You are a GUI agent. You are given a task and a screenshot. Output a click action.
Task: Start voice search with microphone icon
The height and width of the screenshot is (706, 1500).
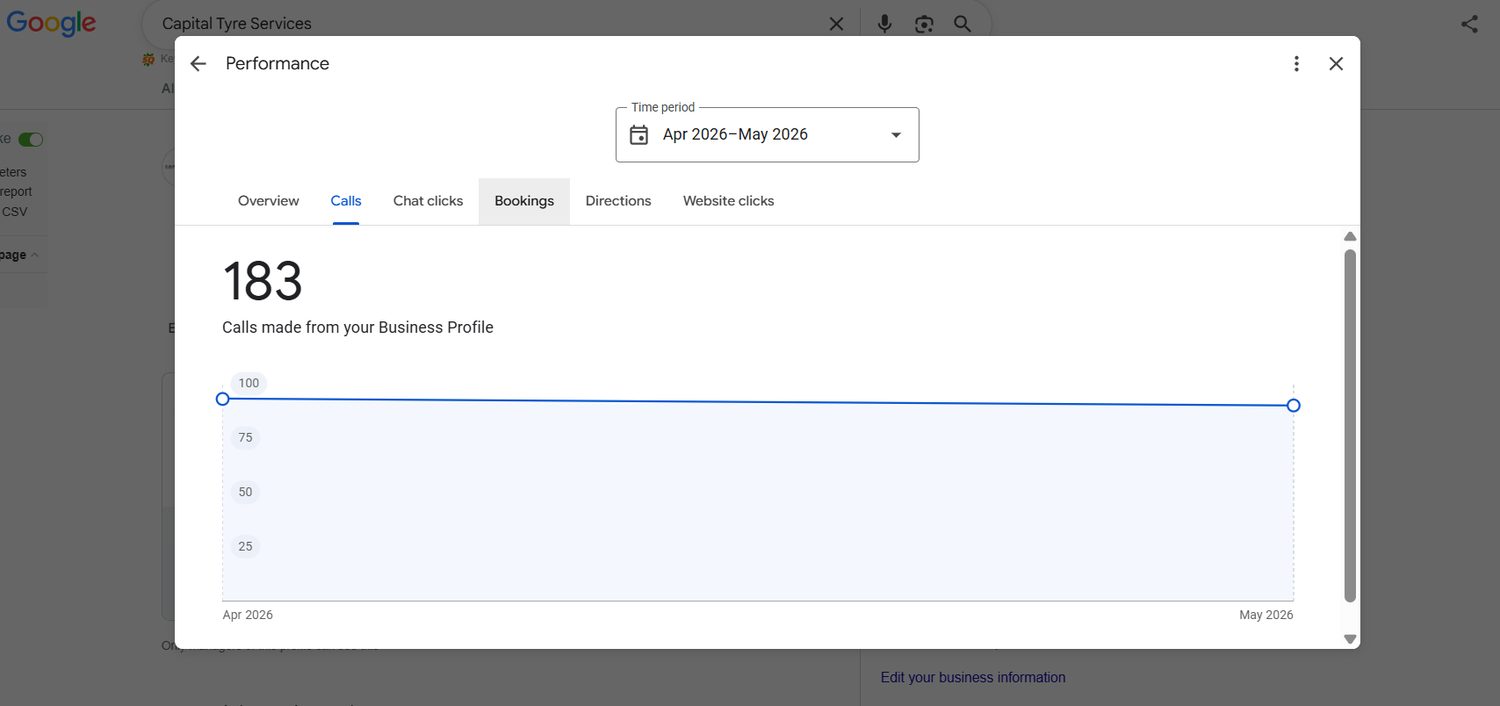[884, 24]
